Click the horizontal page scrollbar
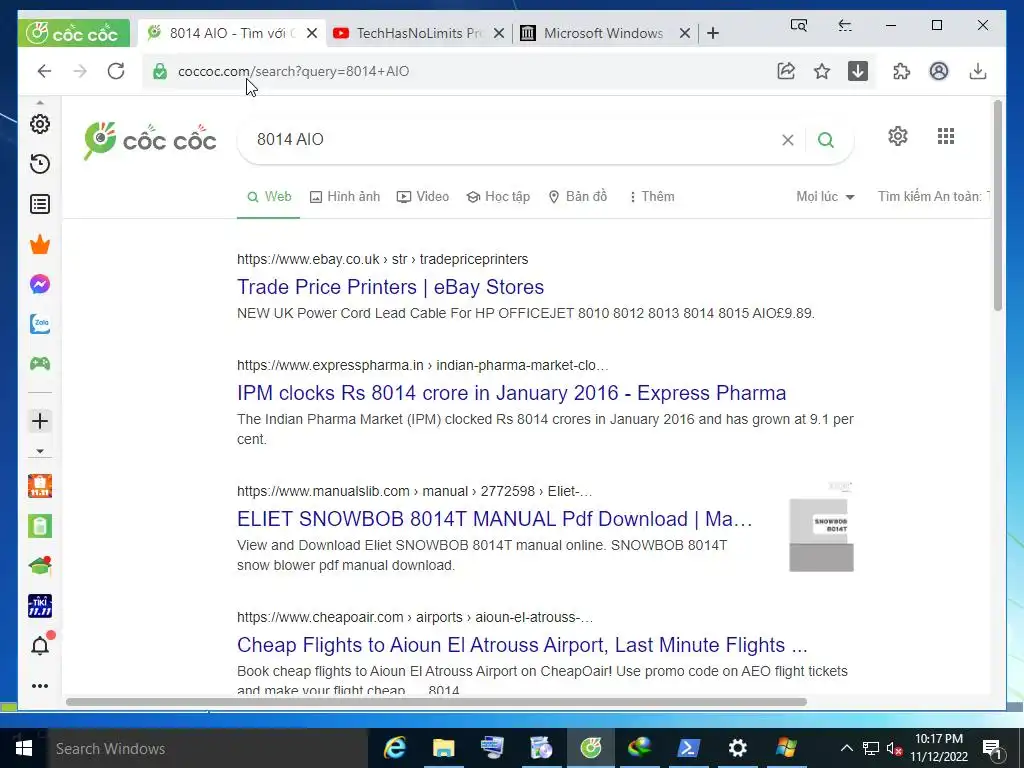1024x768 pixels. pyautogui.click(x=436, y=702)
